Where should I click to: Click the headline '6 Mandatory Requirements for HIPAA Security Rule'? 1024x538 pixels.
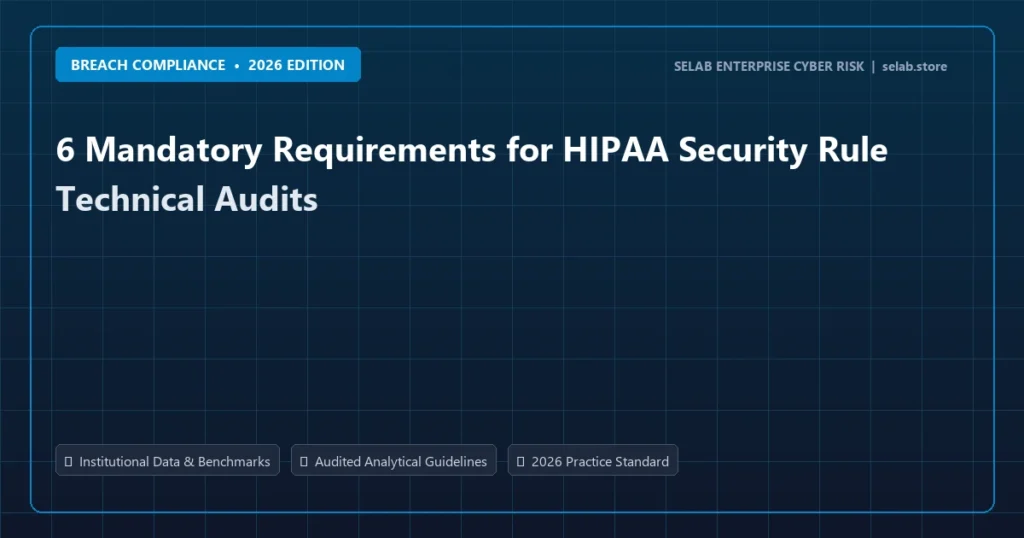tap(472, 150)
